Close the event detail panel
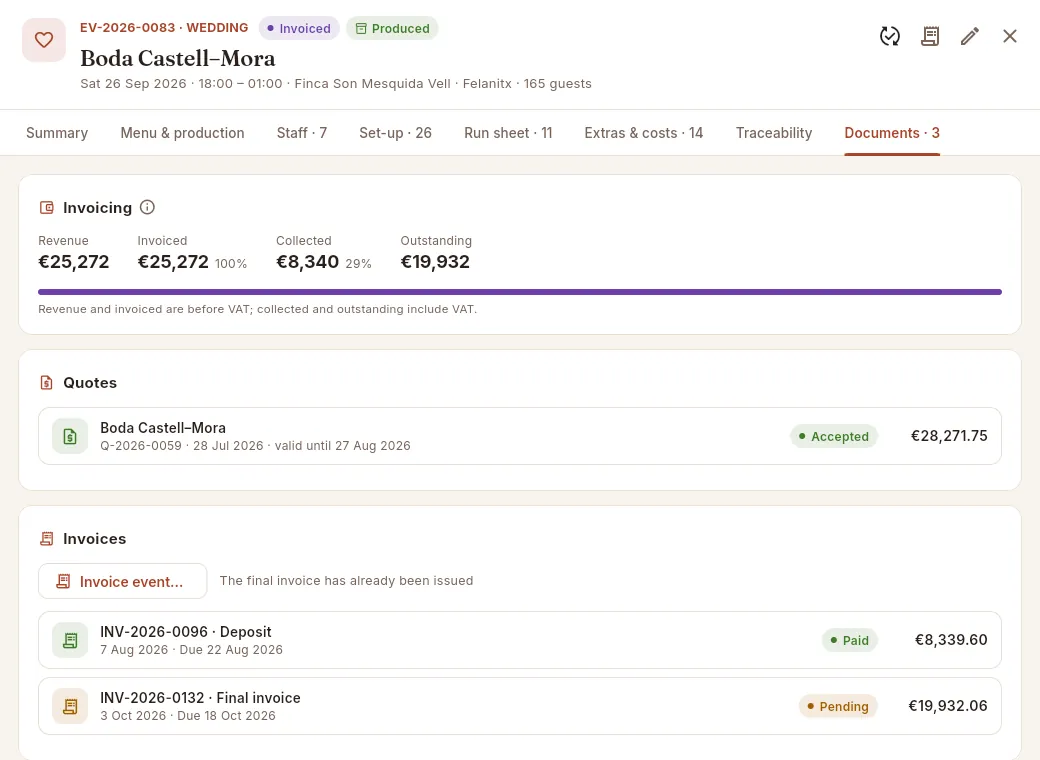 point(1009,36)
